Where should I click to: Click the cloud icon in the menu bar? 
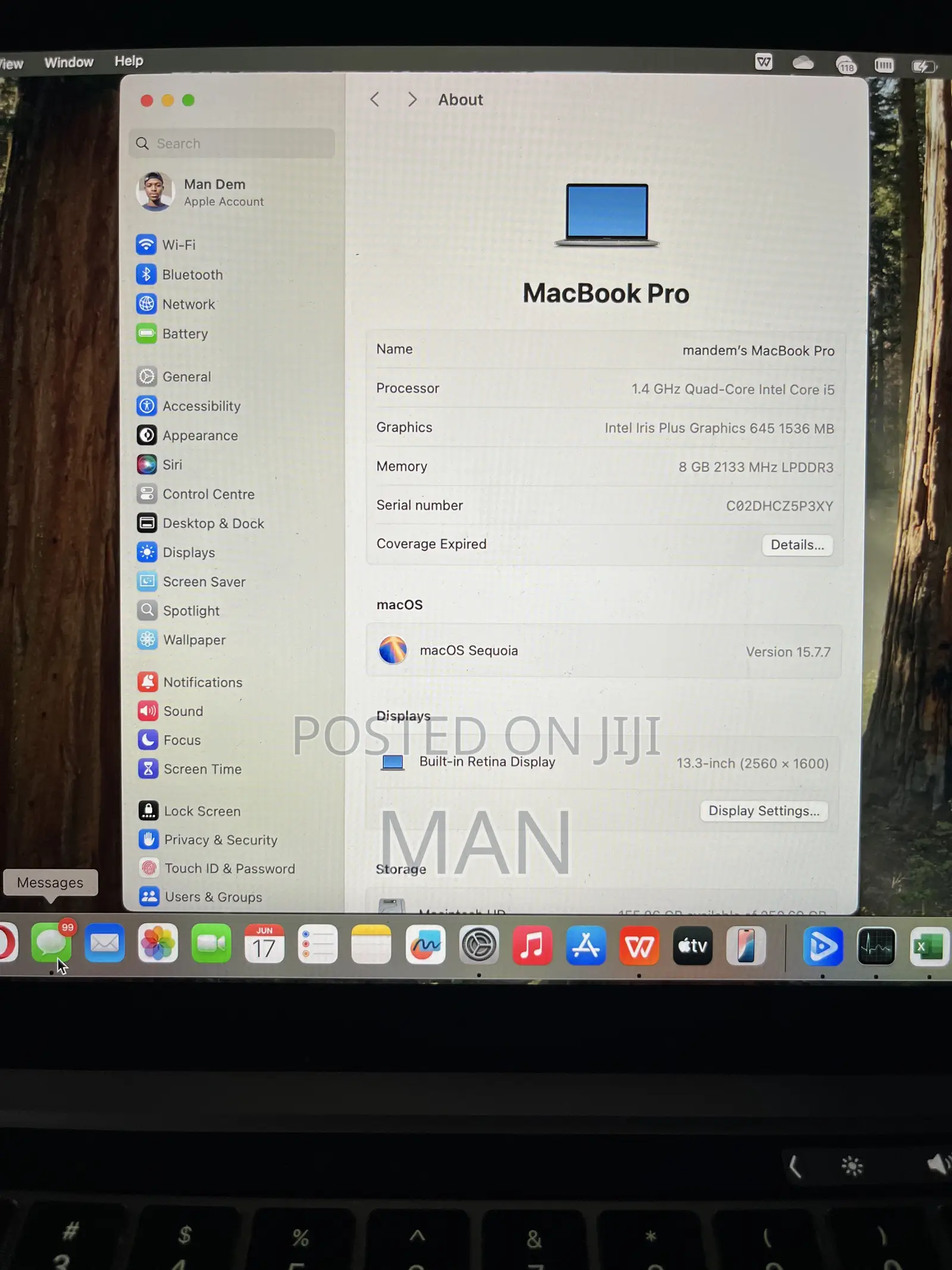click(803, 62)
